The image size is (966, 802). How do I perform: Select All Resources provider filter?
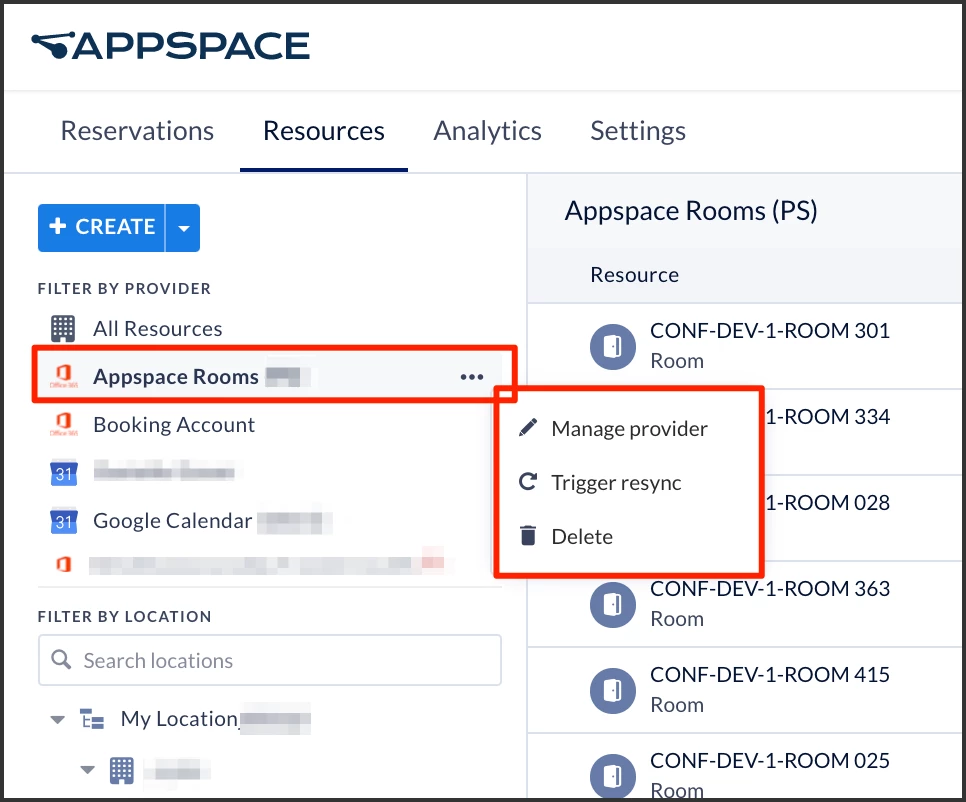pyautogui.click(x=157, y=329)
